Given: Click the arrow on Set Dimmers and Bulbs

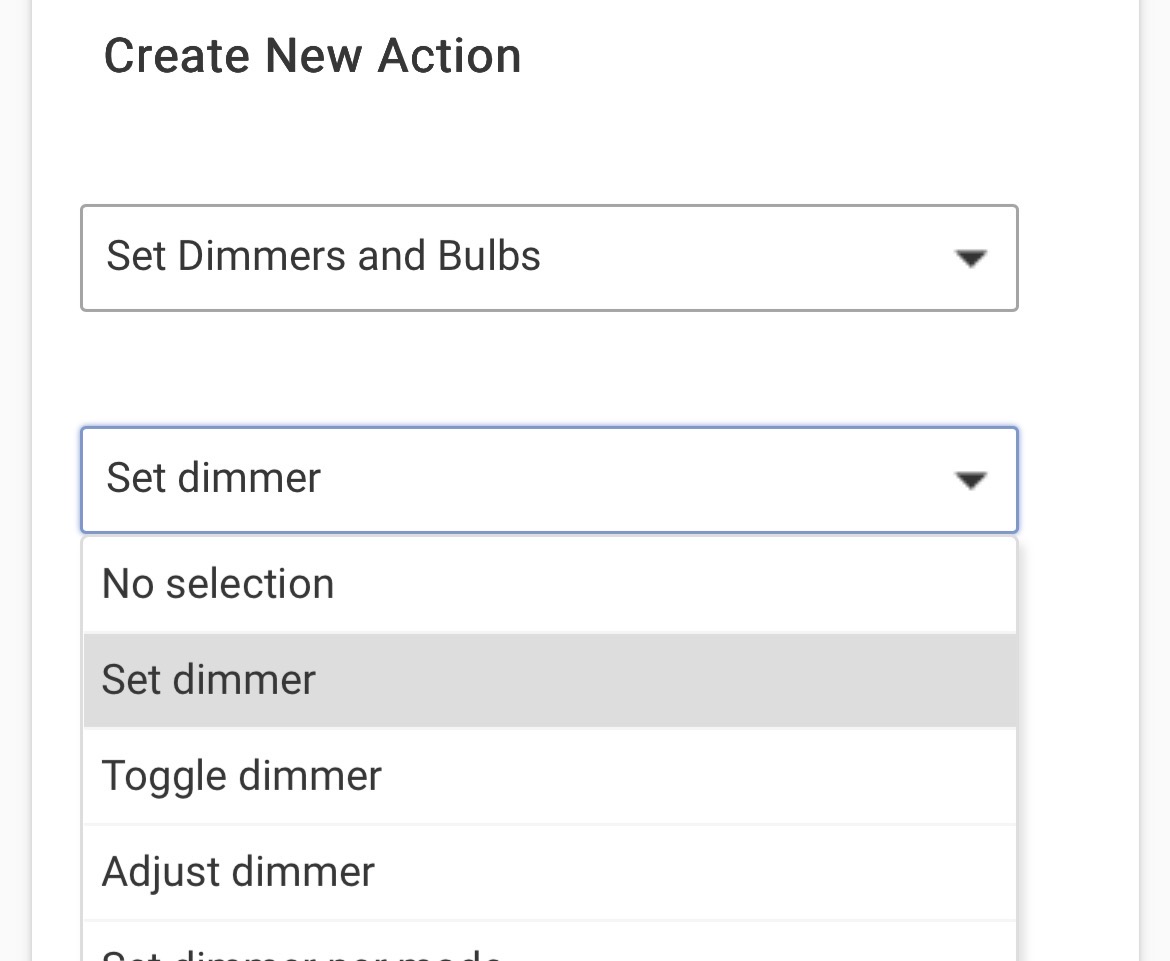Looking at the screenshot, I should point(970,259).
